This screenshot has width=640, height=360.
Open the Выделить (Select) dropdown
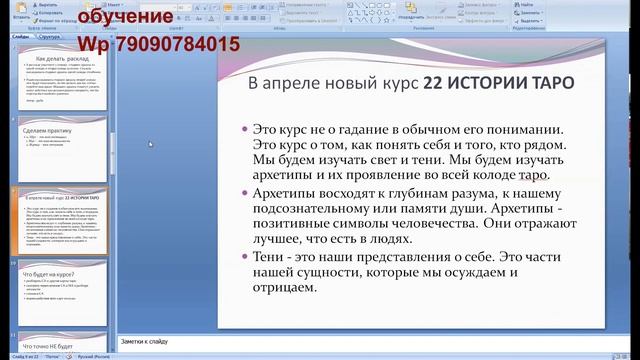point(529,20)
